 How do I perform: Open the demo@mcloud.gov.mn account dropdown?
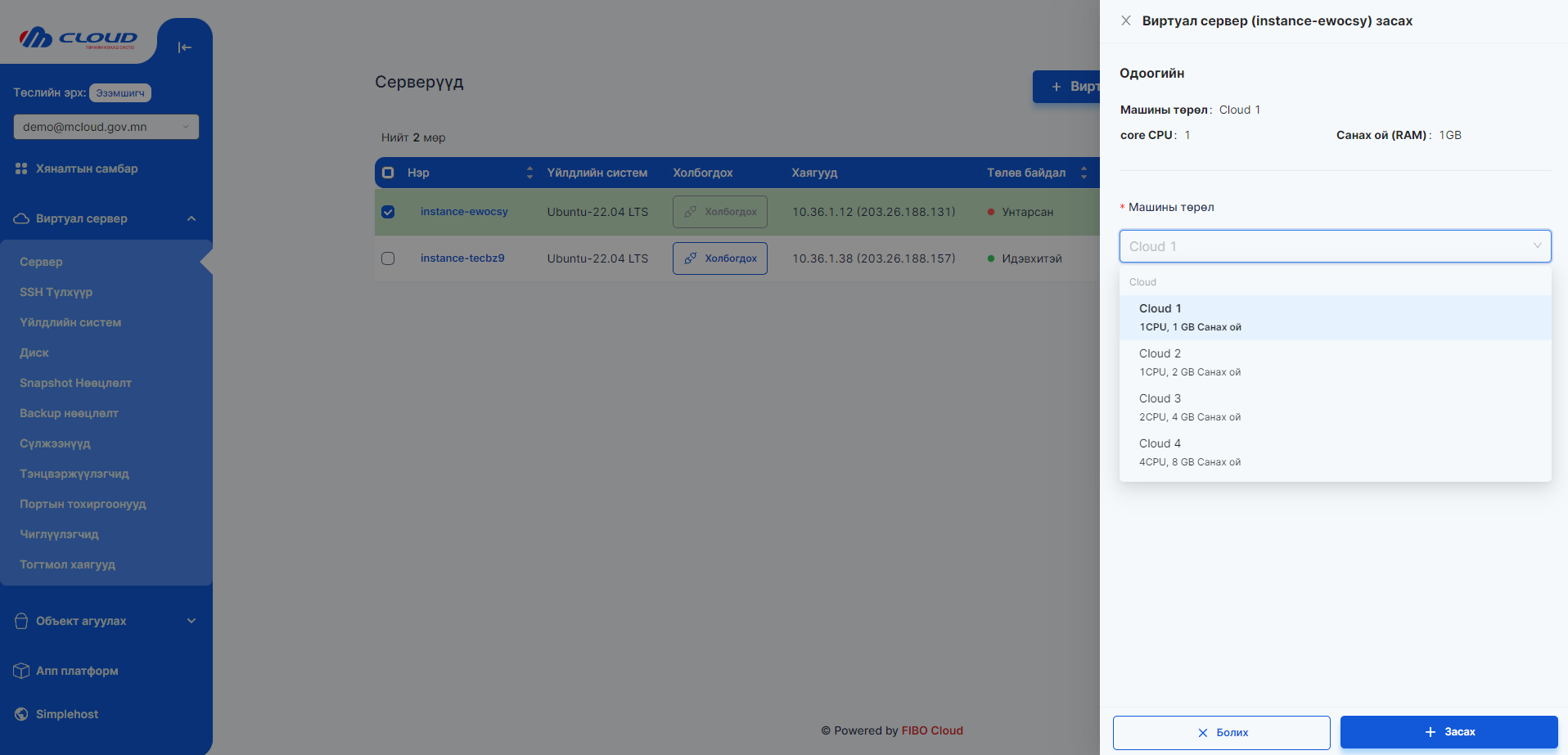[x=106, y=127]
